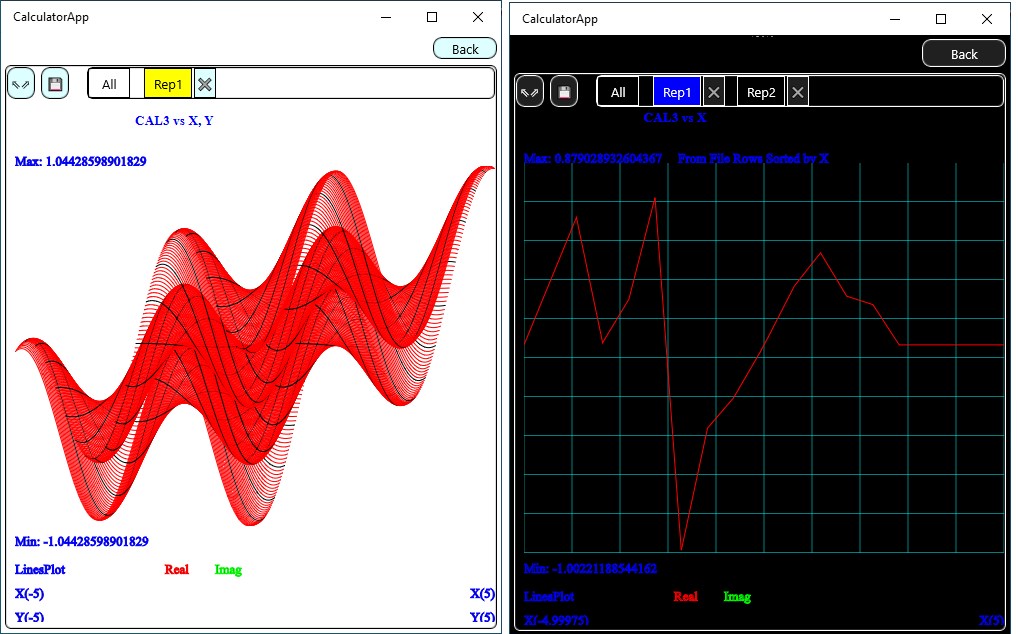Select the All tab in right dark window
This screenshot has width=1018, height=634.
coord(618,92)
